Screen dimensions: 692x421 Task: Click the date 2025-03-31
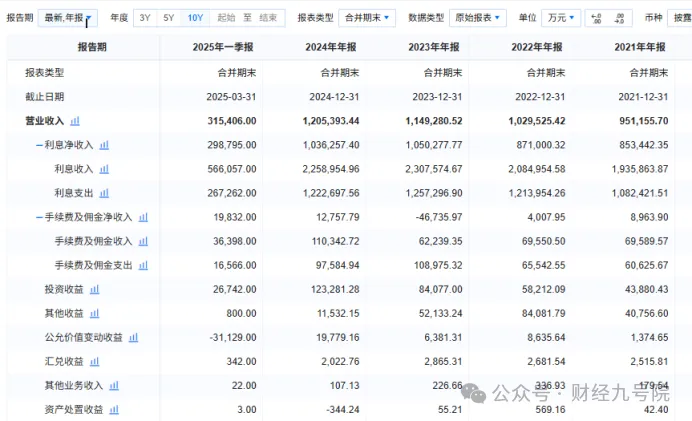point(231,97)
